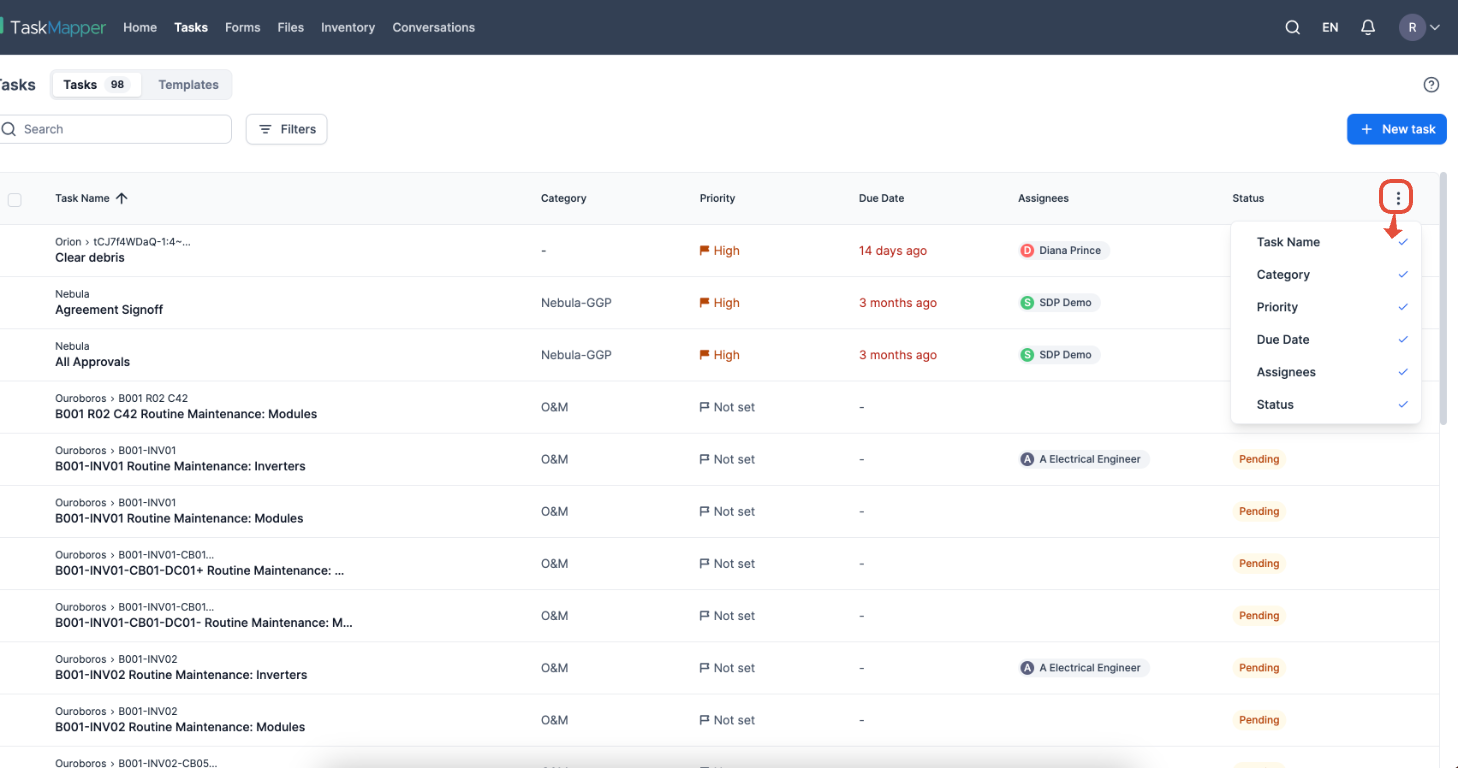Open All Approvals task
The height and width of the screenshot is (768, 1458).
(92, 362)
